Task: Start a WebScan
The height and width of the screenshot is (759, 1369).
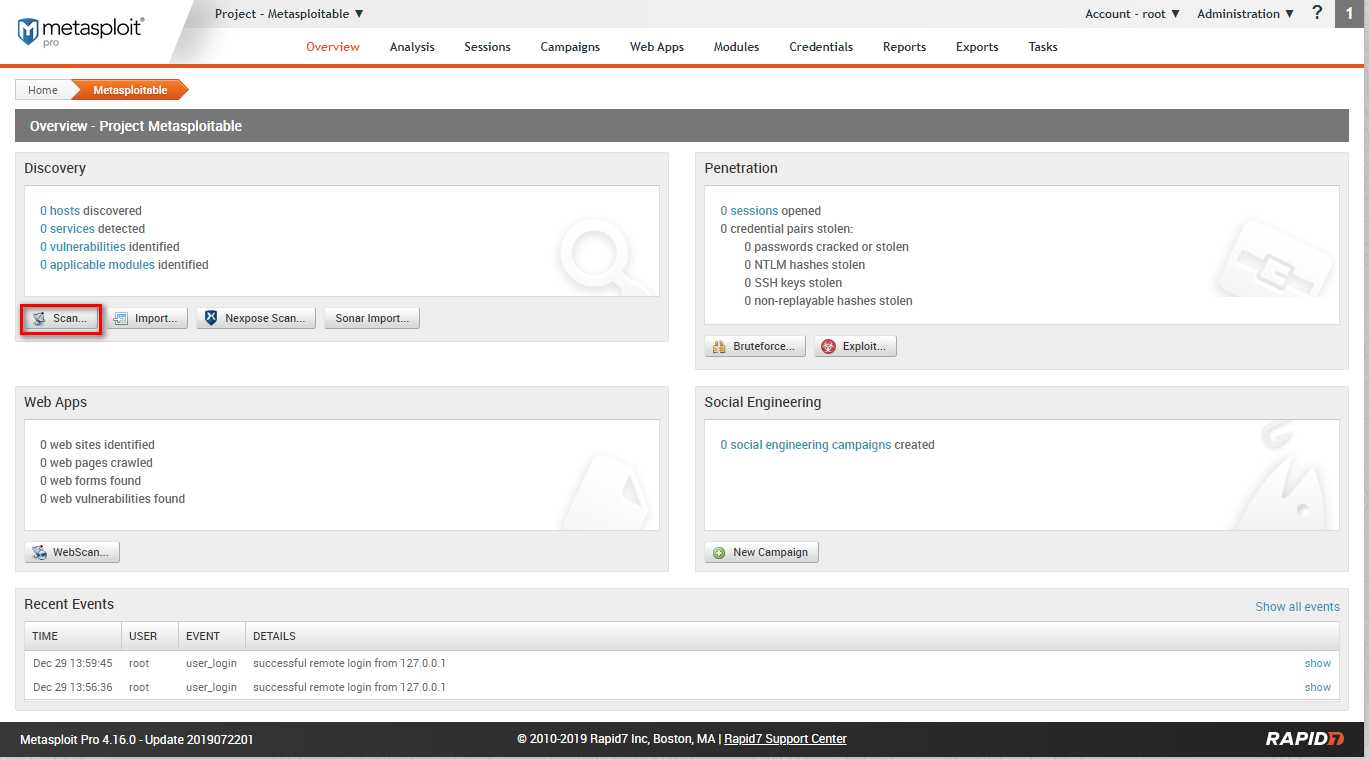Action: click(72, 553)
